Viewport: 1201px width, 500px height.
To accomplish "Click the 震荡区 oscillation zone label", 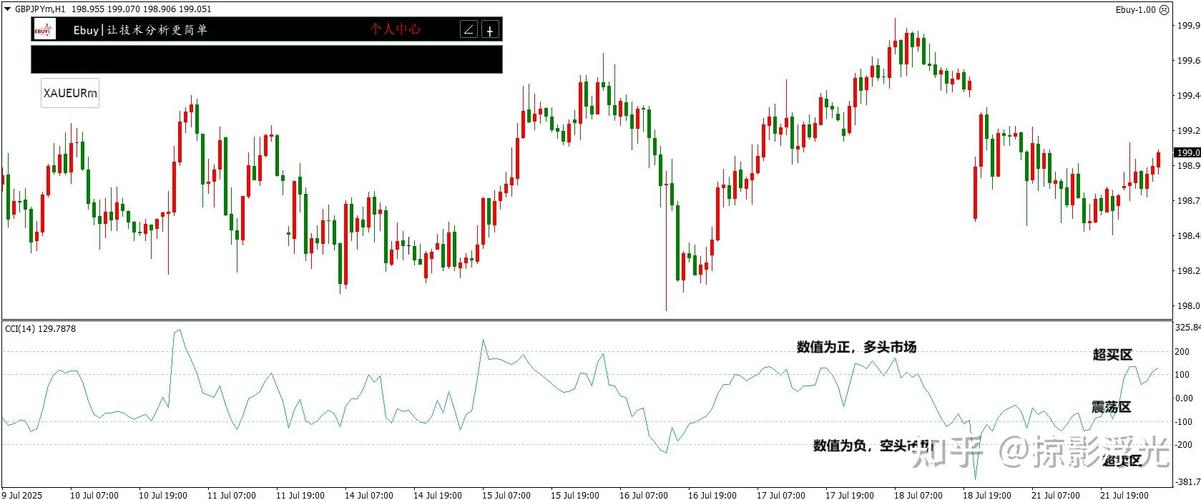I will 1110,407.
